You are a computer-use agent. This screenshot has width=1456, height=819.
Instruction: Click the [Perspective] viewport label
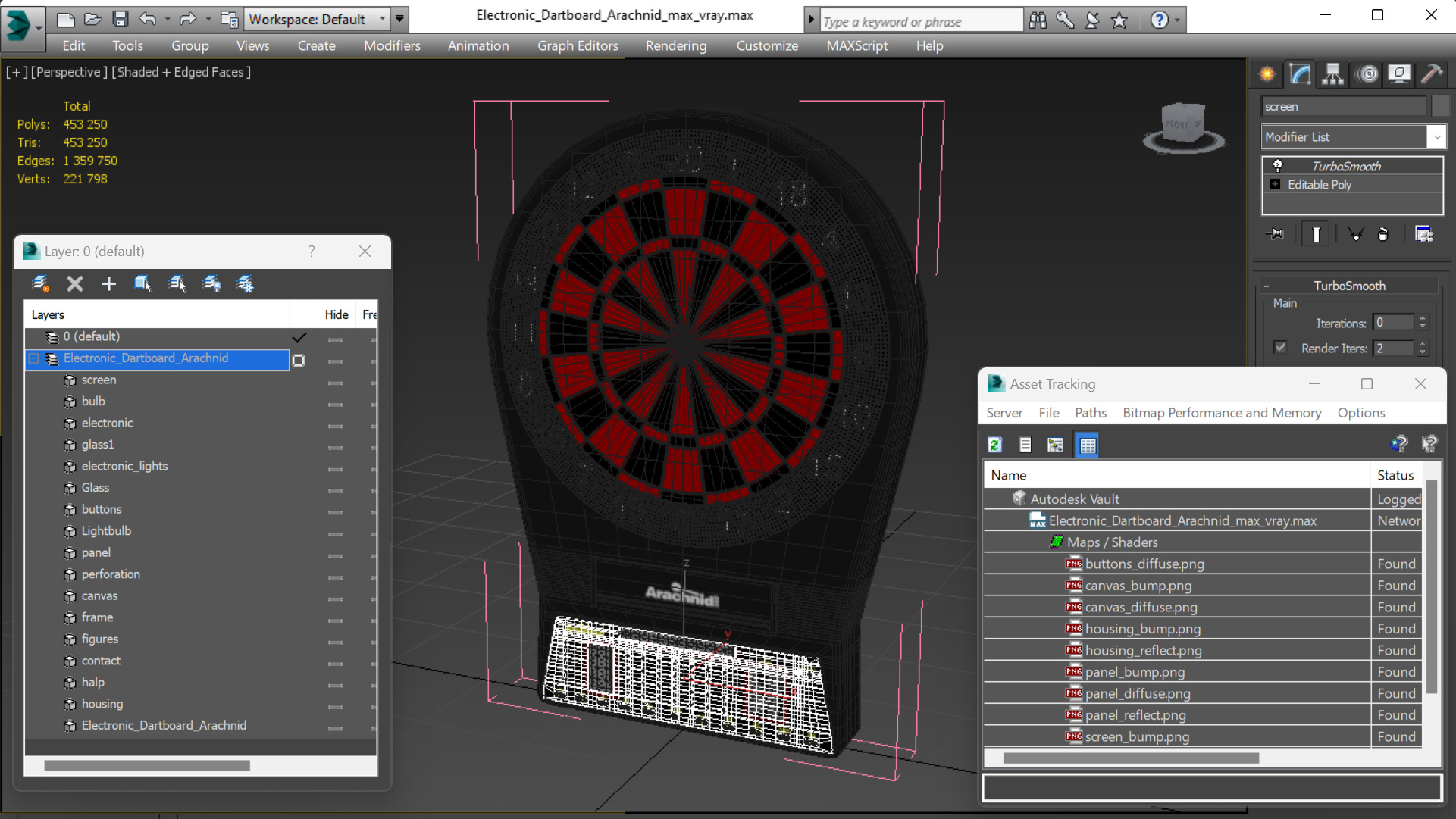point(67,72)
